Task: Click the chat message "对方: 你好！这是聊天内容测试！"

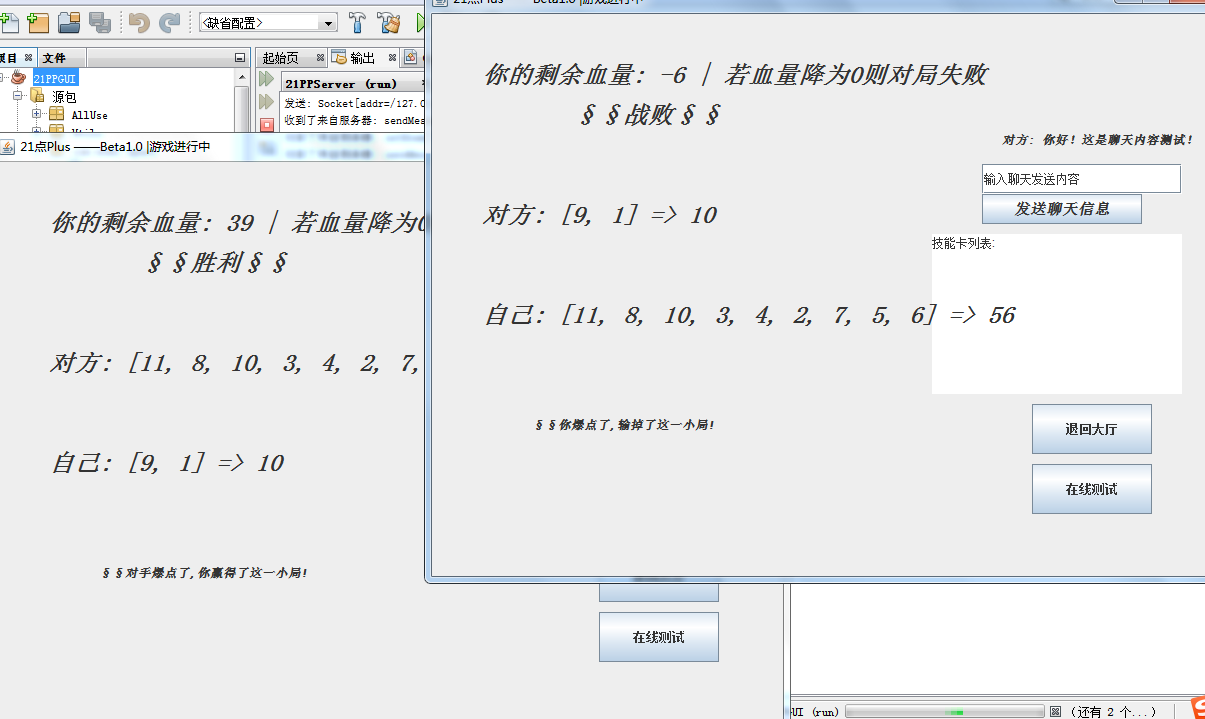Action: 1098,140
